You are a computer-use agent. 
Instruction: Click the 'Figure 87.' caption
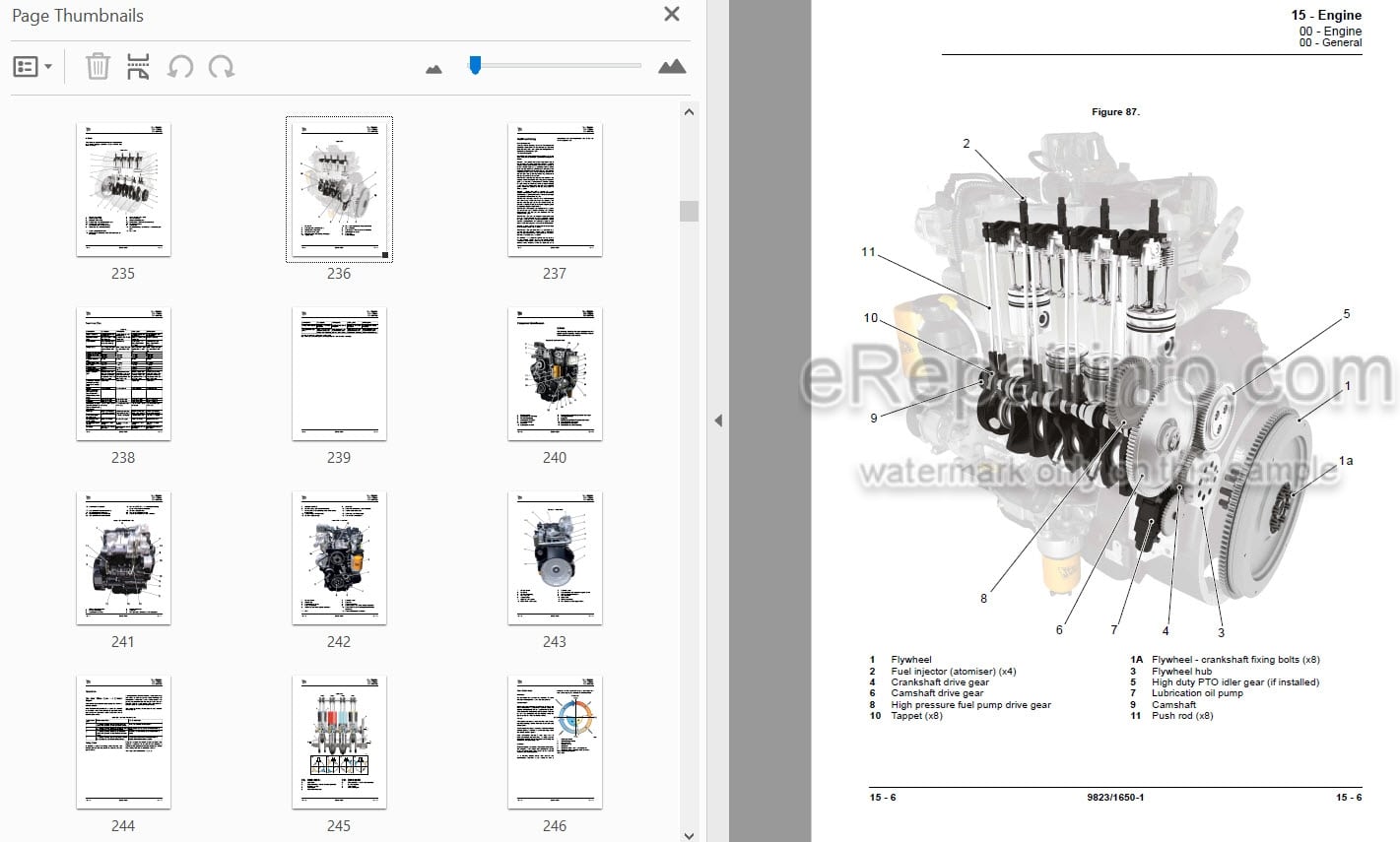tap(1115, 112)
